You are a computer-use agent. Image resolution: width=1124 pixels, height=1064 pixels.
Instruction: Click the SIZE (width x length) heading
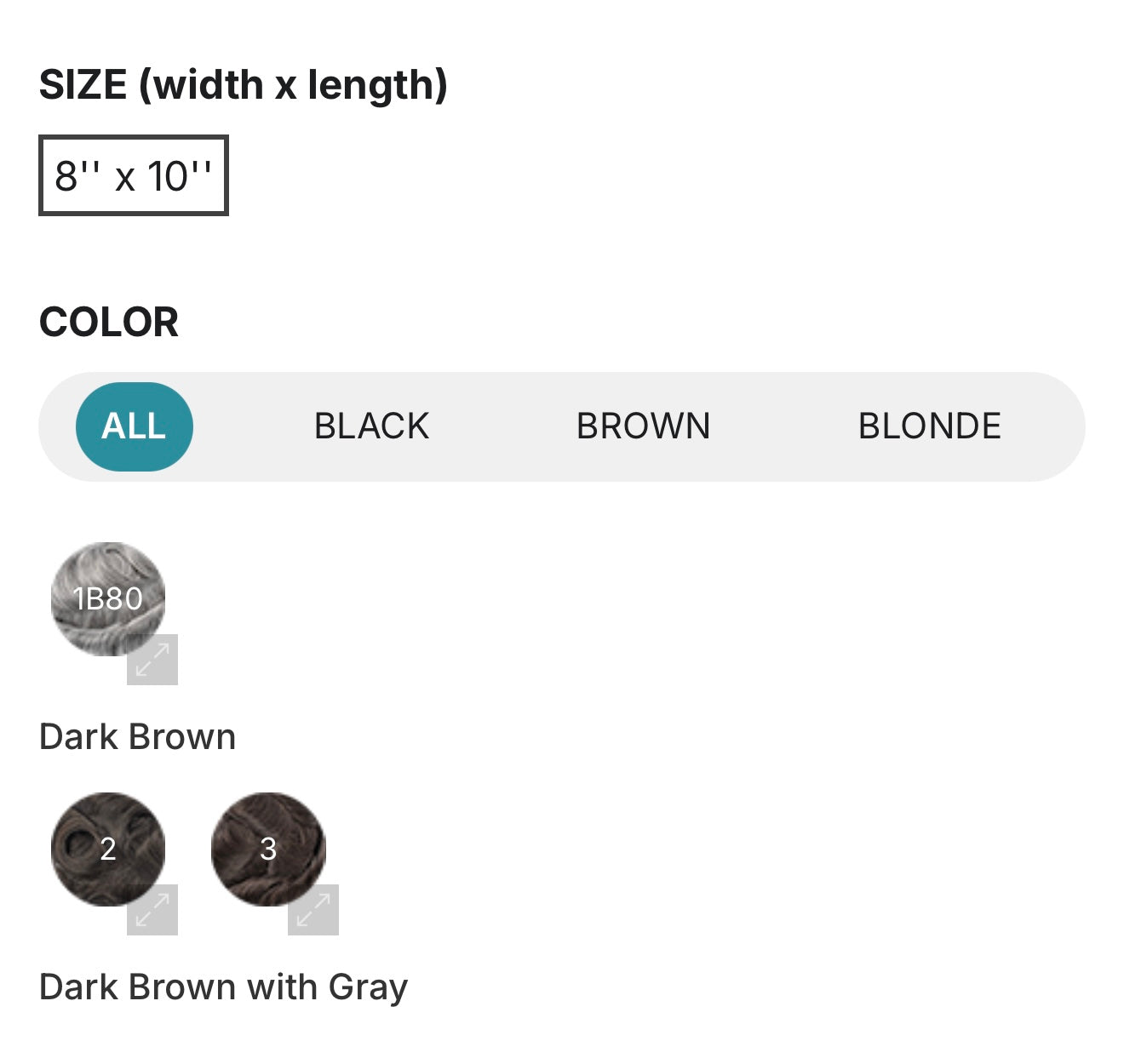click(243, 85)
